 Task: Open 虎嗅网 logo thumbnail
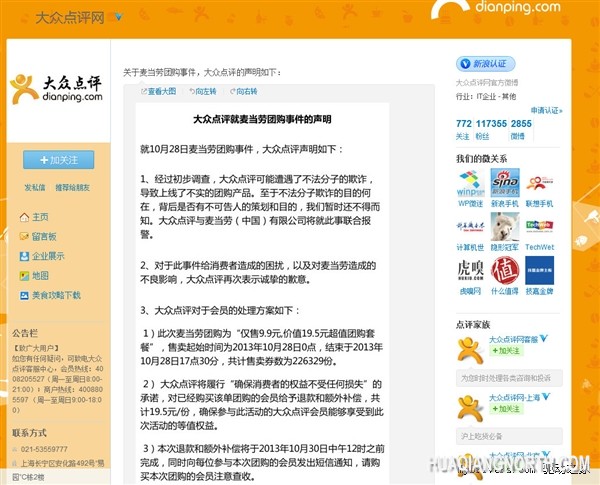[470, 271]
